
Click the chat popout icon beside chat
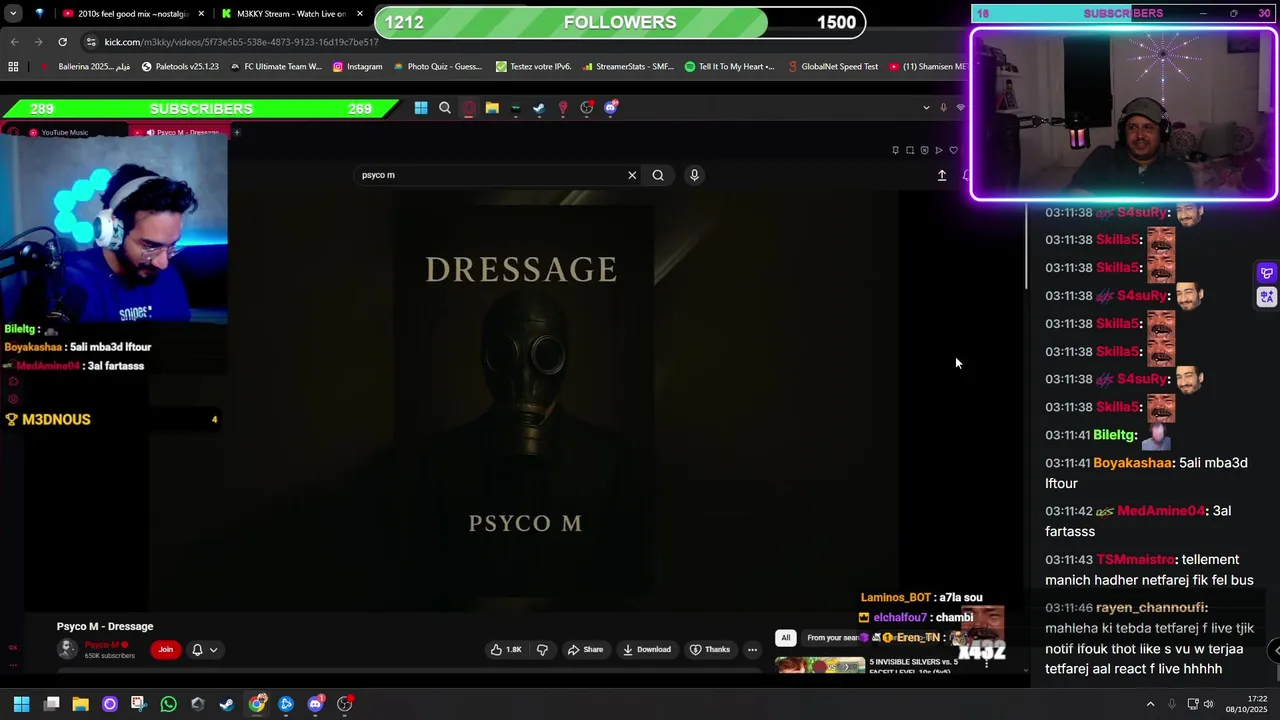(x=1267, y=273)
